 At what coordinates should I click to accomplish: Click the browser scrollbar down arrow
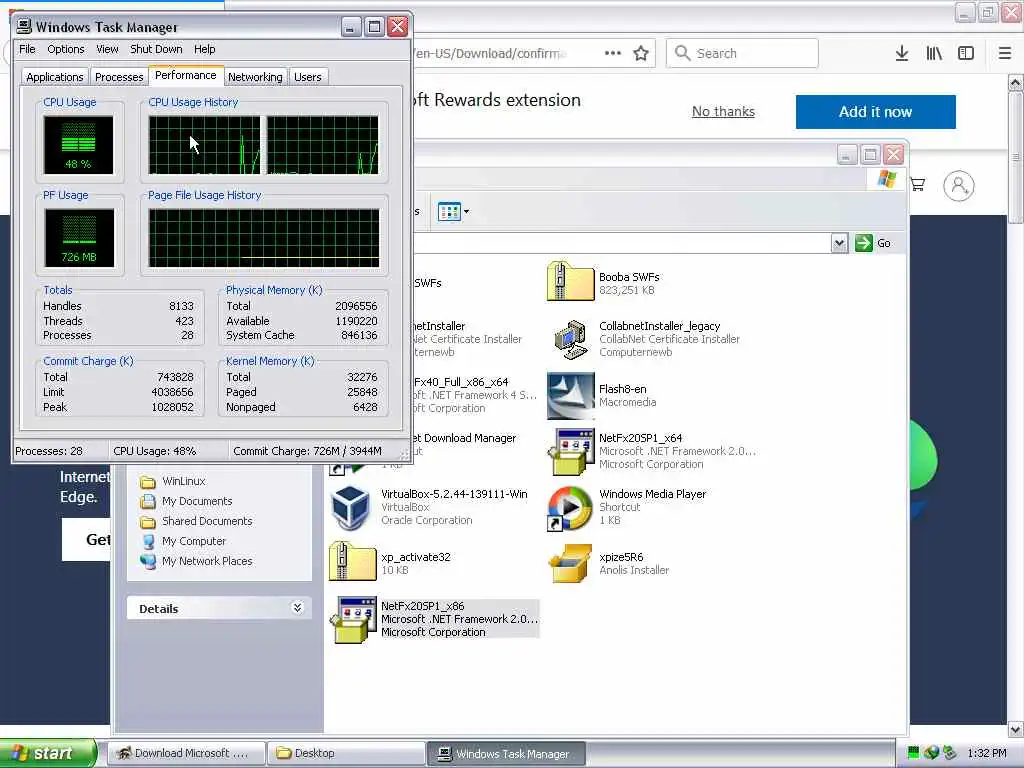(1016, 729)
